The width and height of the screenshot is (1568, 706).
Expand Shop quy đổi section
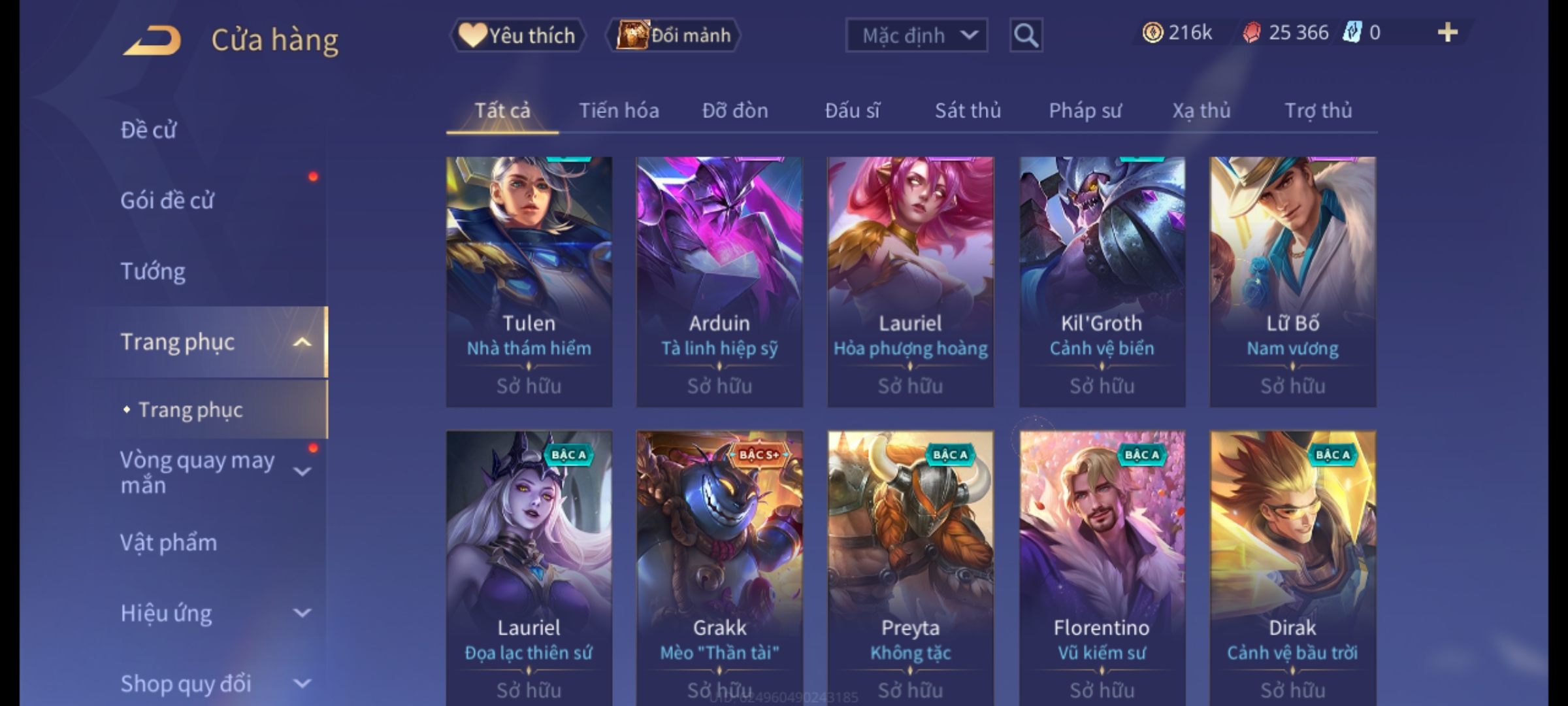302,684
